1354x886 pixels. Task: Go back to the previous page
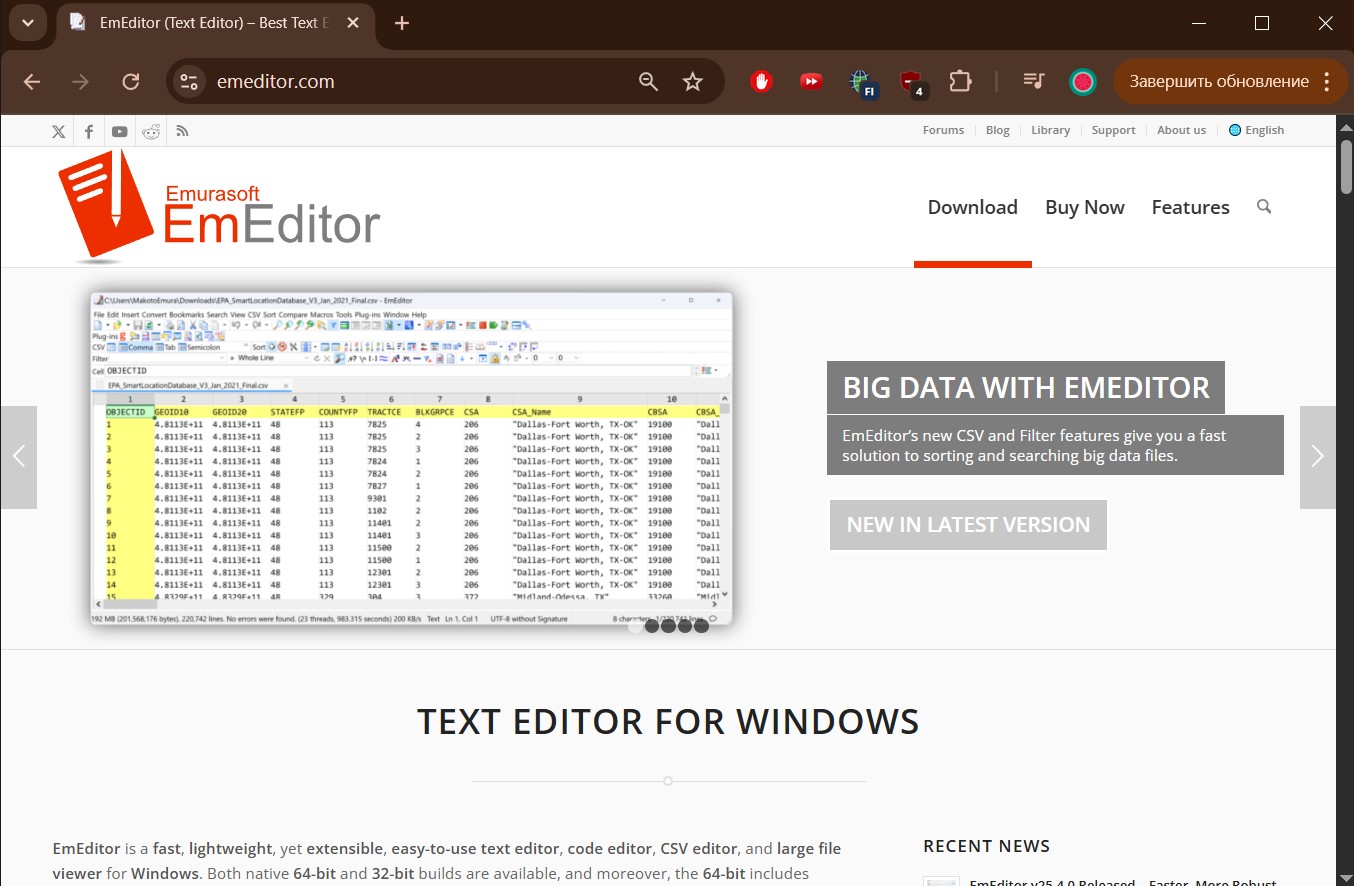tap(32, 82)
